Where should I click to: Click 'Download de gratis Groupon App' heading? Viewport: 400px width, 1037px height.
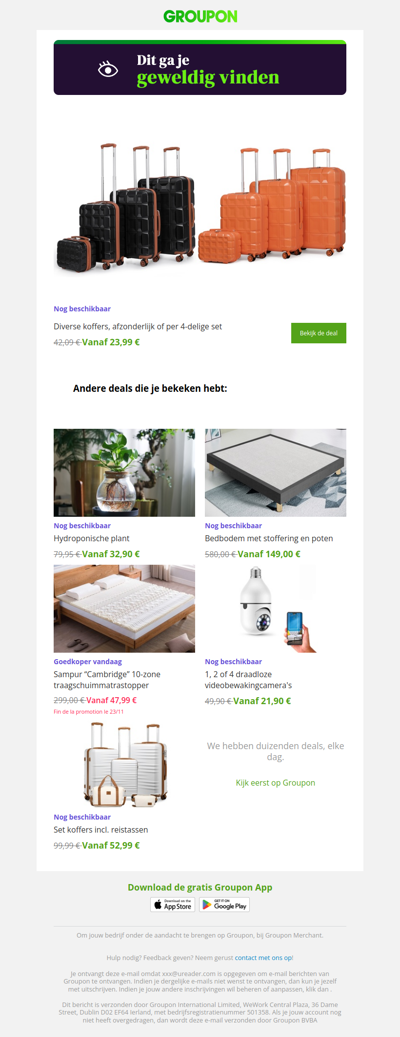(200, 888)
